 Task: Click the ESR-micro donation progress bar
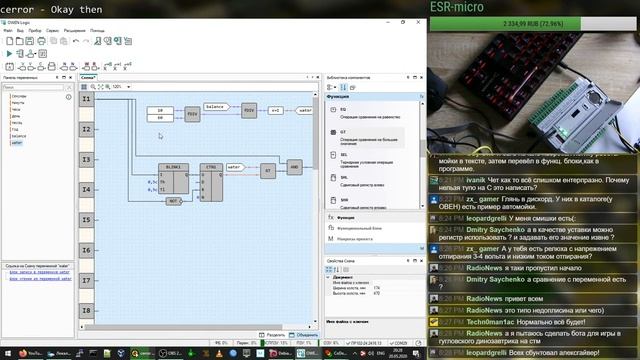tap(532, 24)
